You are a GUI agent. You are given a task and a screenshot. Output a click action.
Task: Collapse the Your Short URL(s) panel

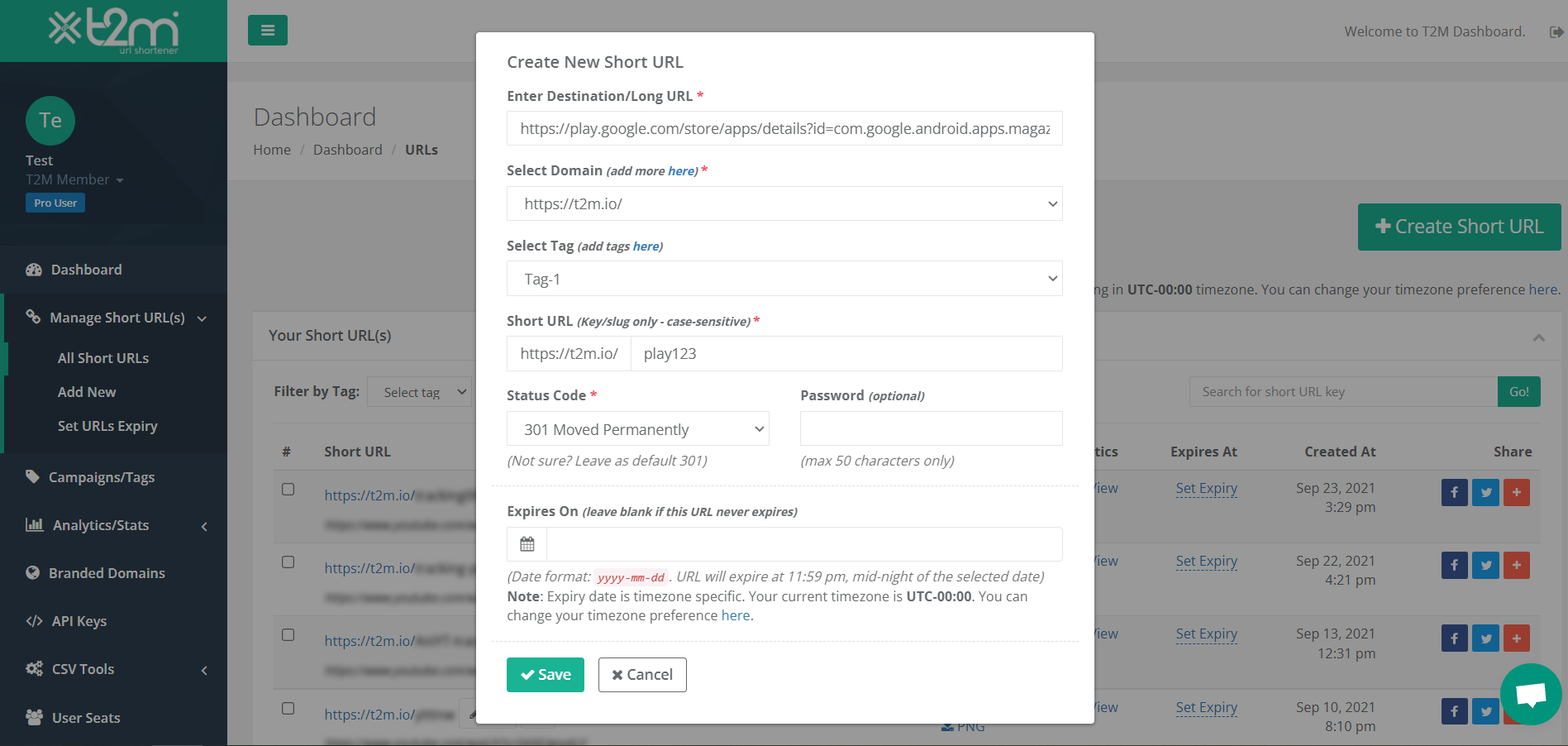(x=1538, y=337)
